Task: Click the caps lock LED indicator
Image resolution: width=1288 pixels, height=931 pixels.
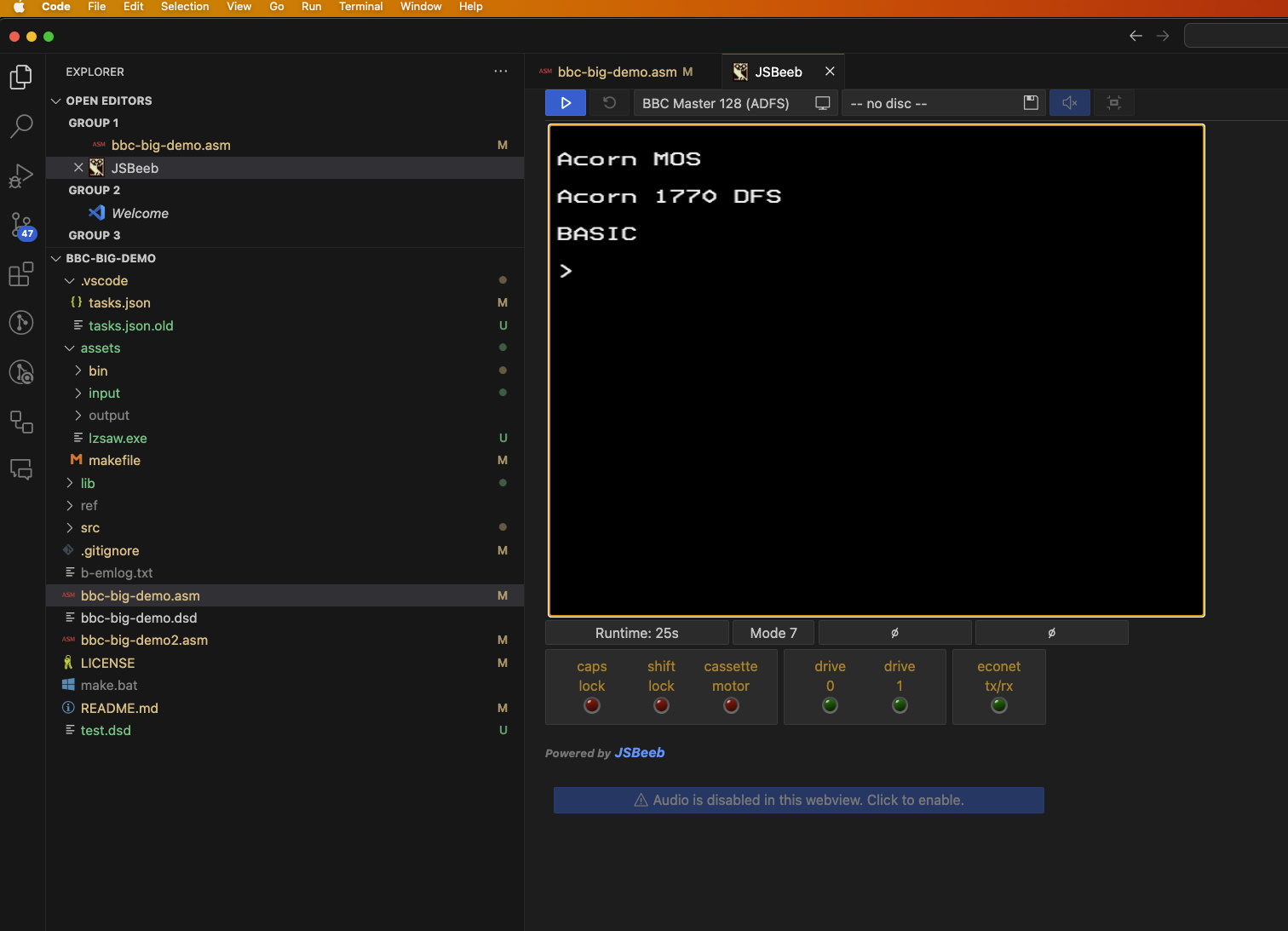Action: pyautogui.click(x=592, y=705)
